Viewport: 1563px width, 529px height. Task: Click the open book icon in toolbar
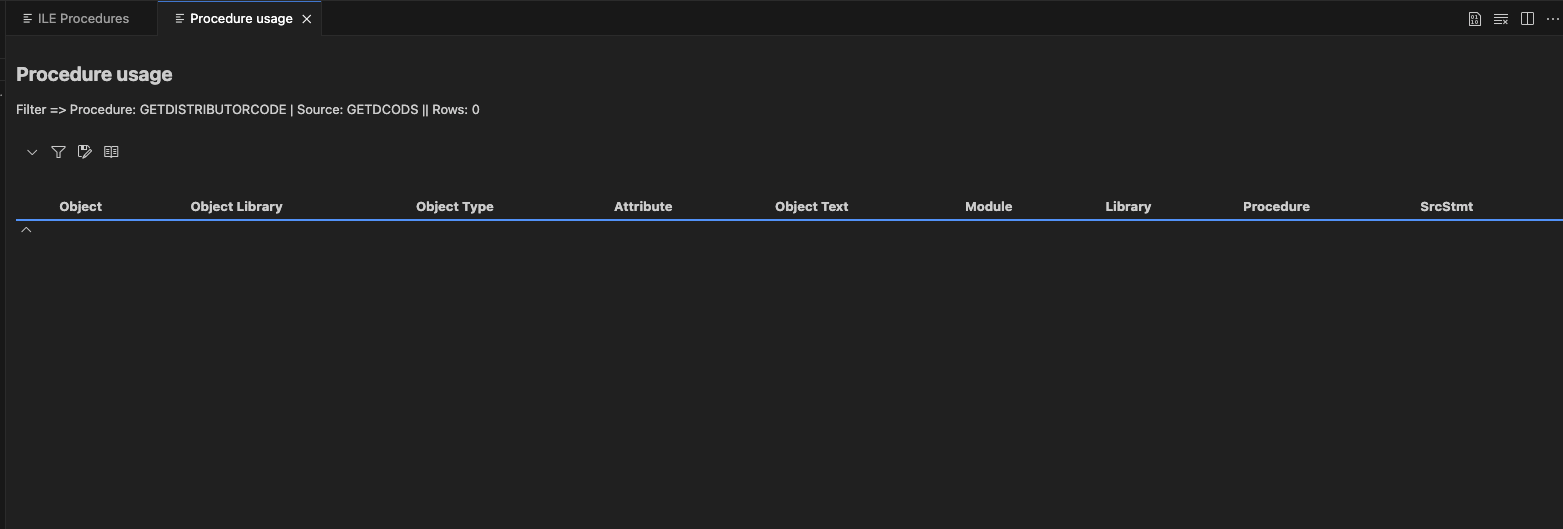coord(111,152)
